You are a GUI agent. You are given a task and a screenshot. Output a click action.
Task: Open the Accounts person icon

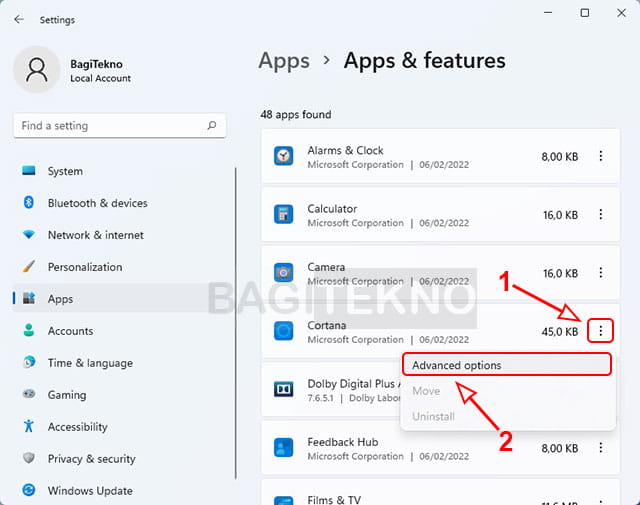tap(29, 330)
